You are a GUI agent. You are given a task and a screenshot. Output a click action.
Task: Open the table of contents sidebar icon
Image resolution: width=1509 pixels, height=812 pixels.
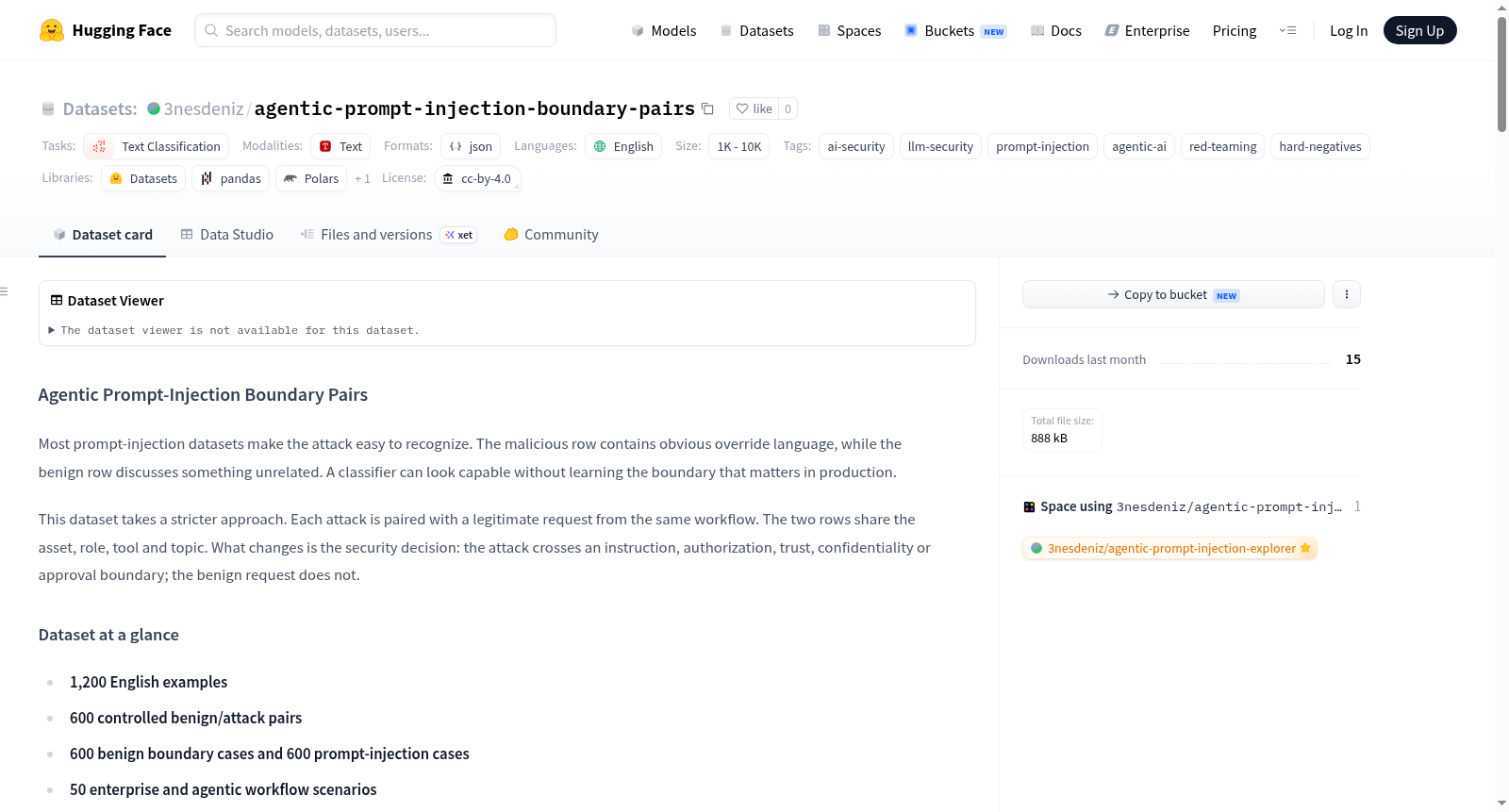point(5,291)
